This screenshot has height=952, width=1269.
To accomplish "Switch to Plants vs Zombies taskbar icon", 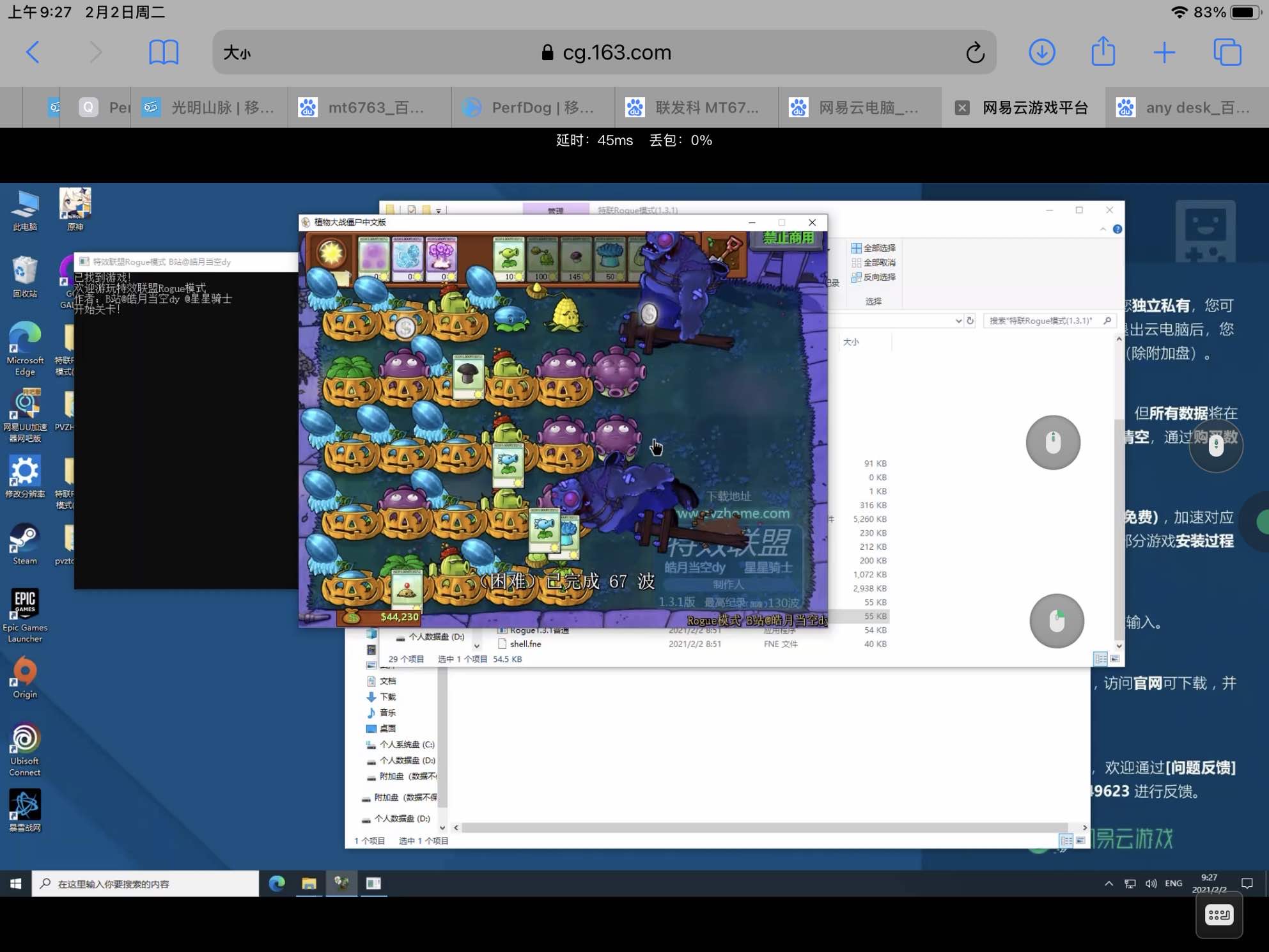I will tap(342, 884).
